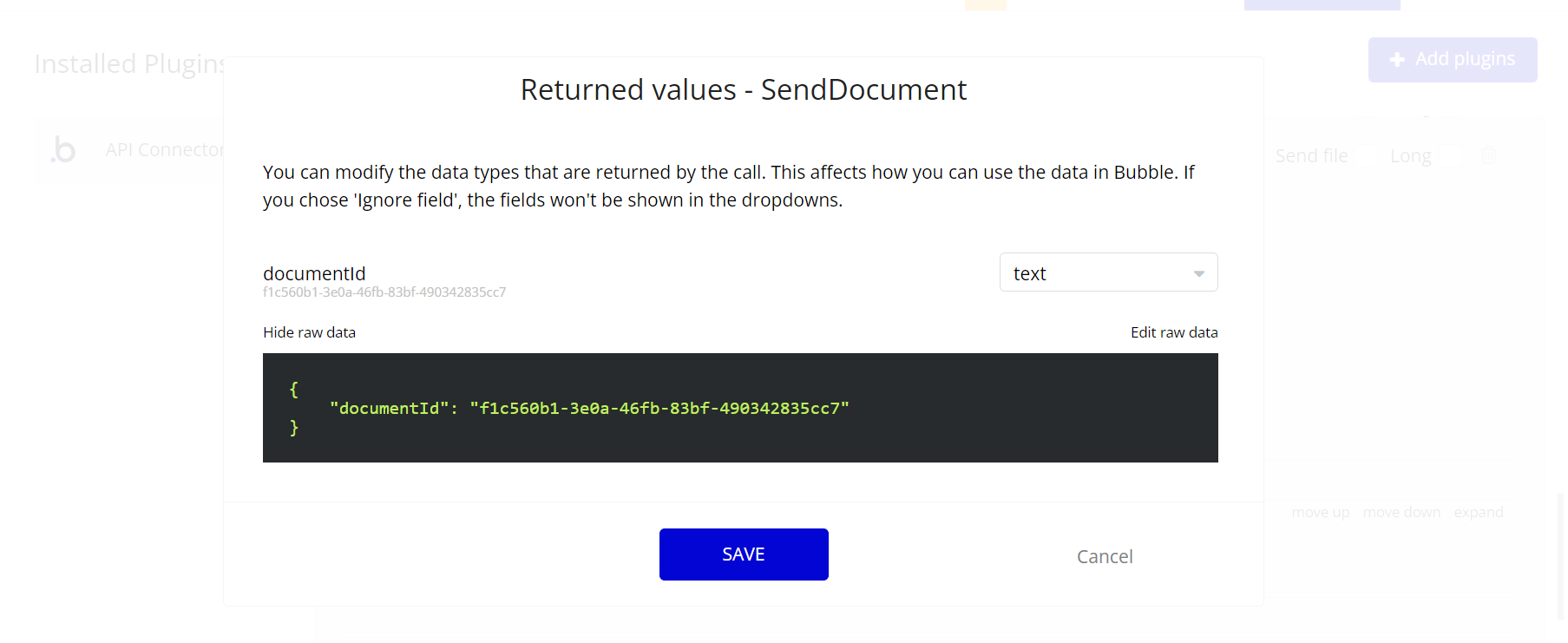Screen dimensions: 1568x643
Task: Click the dropdown arrow next to text
Action: (x=1199, y=273)
